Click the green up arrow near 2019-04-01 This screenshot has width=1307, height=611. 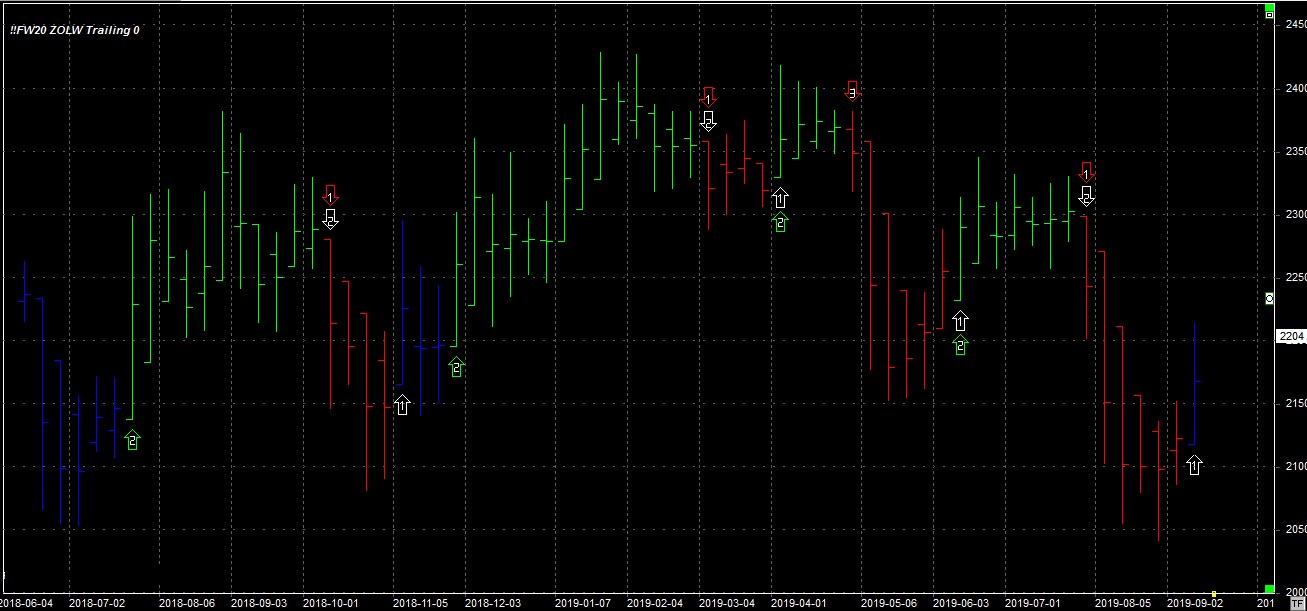[x=780, y=222]
